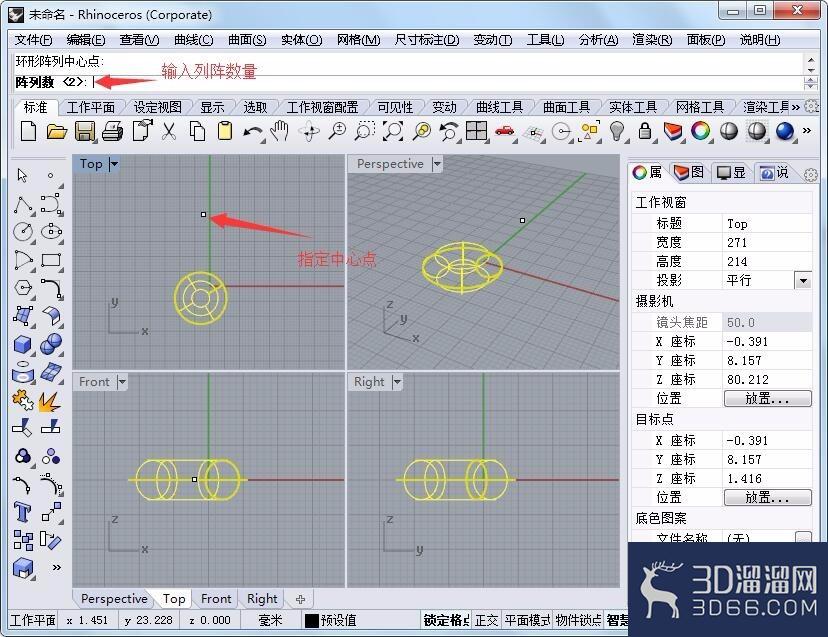Viewport: 828px width, 637px height.
Task: Click the New file icon
Action: pyautogui.click(x=29, y=130)
